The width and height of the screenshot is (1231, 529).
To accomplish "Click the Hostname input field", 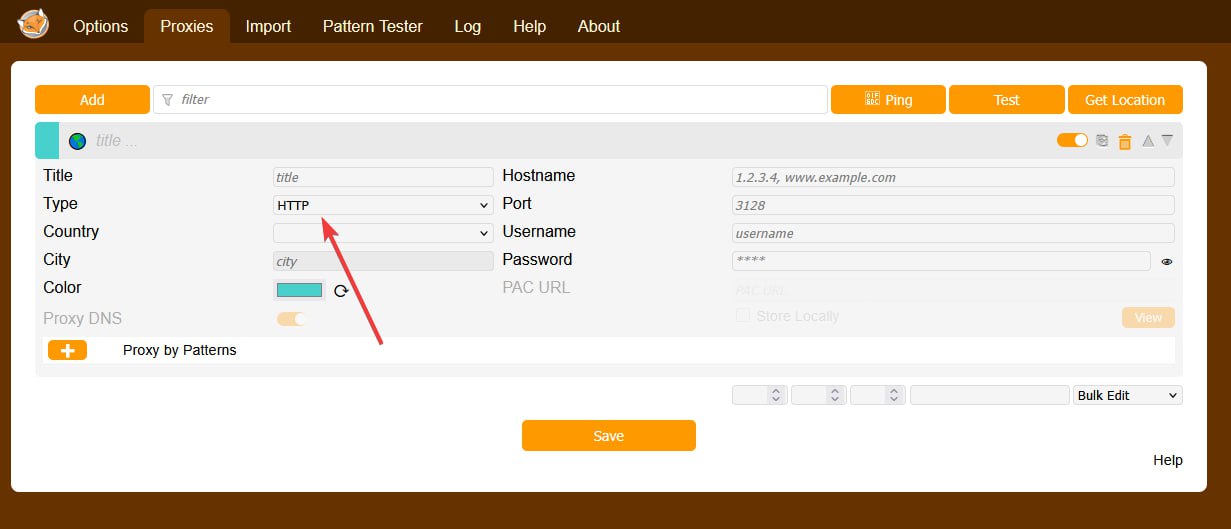I will pos(953,177).
